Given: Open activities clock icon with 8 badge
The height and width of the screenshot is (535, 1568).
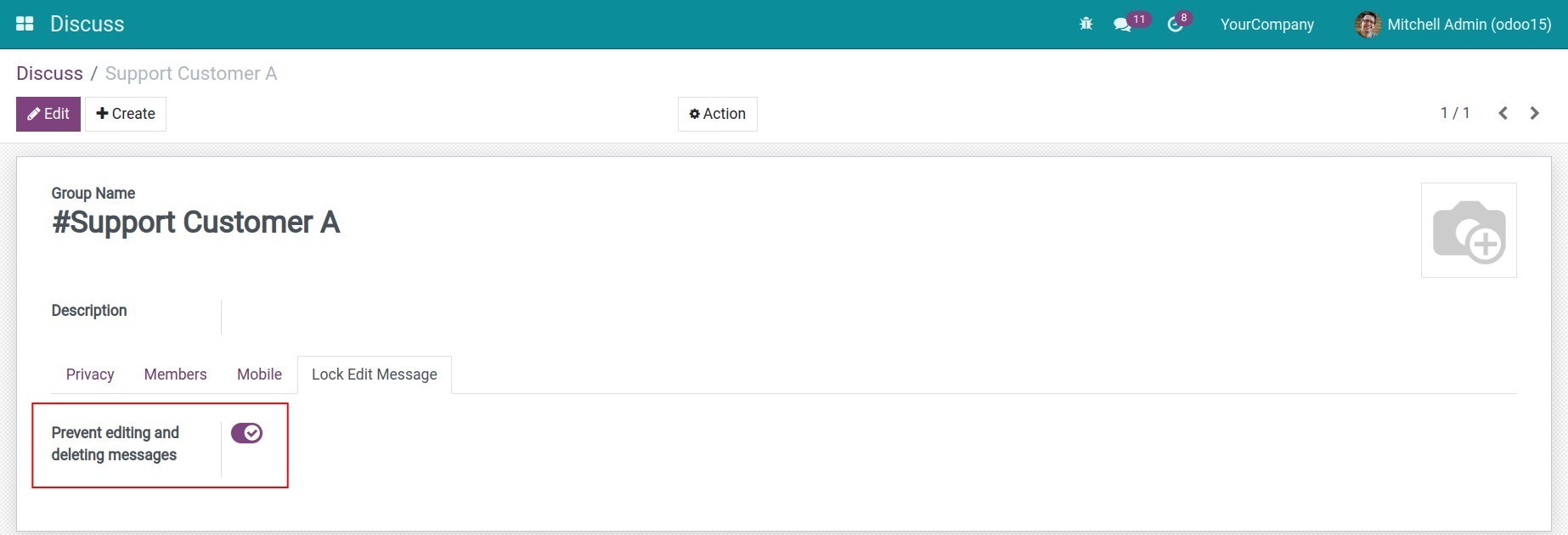Looking at the screenshot, I should [x=1176, y=25].
